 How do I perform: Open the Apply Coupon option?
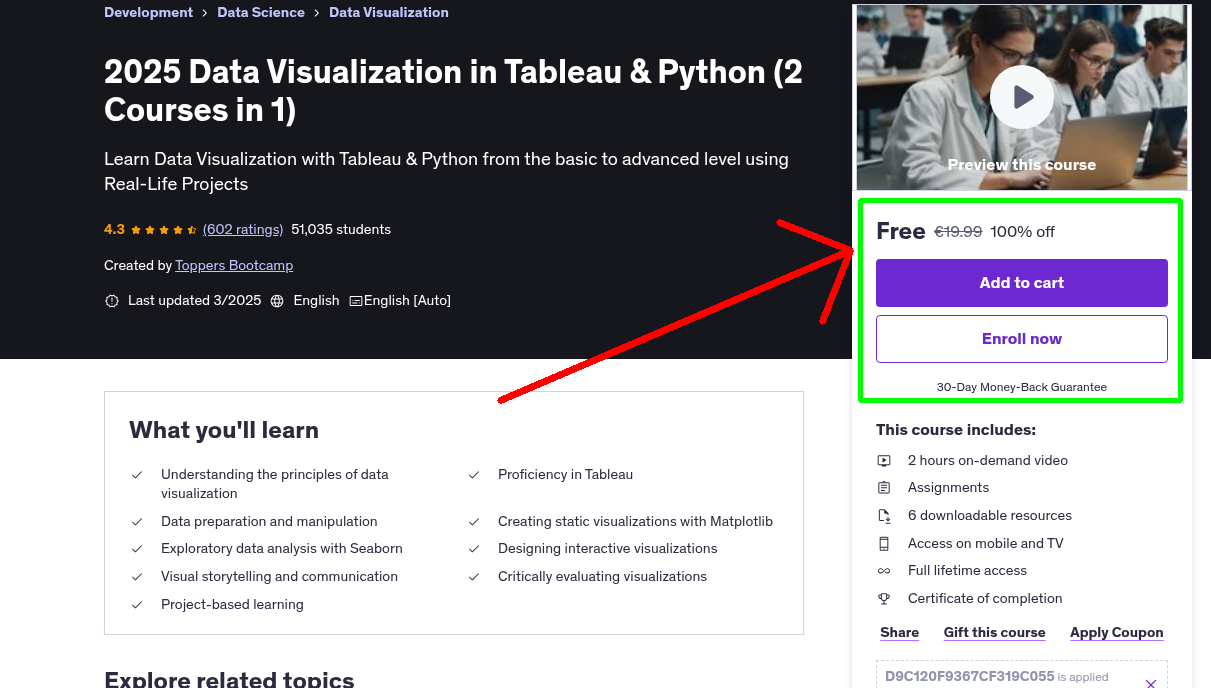point(1116,632)
